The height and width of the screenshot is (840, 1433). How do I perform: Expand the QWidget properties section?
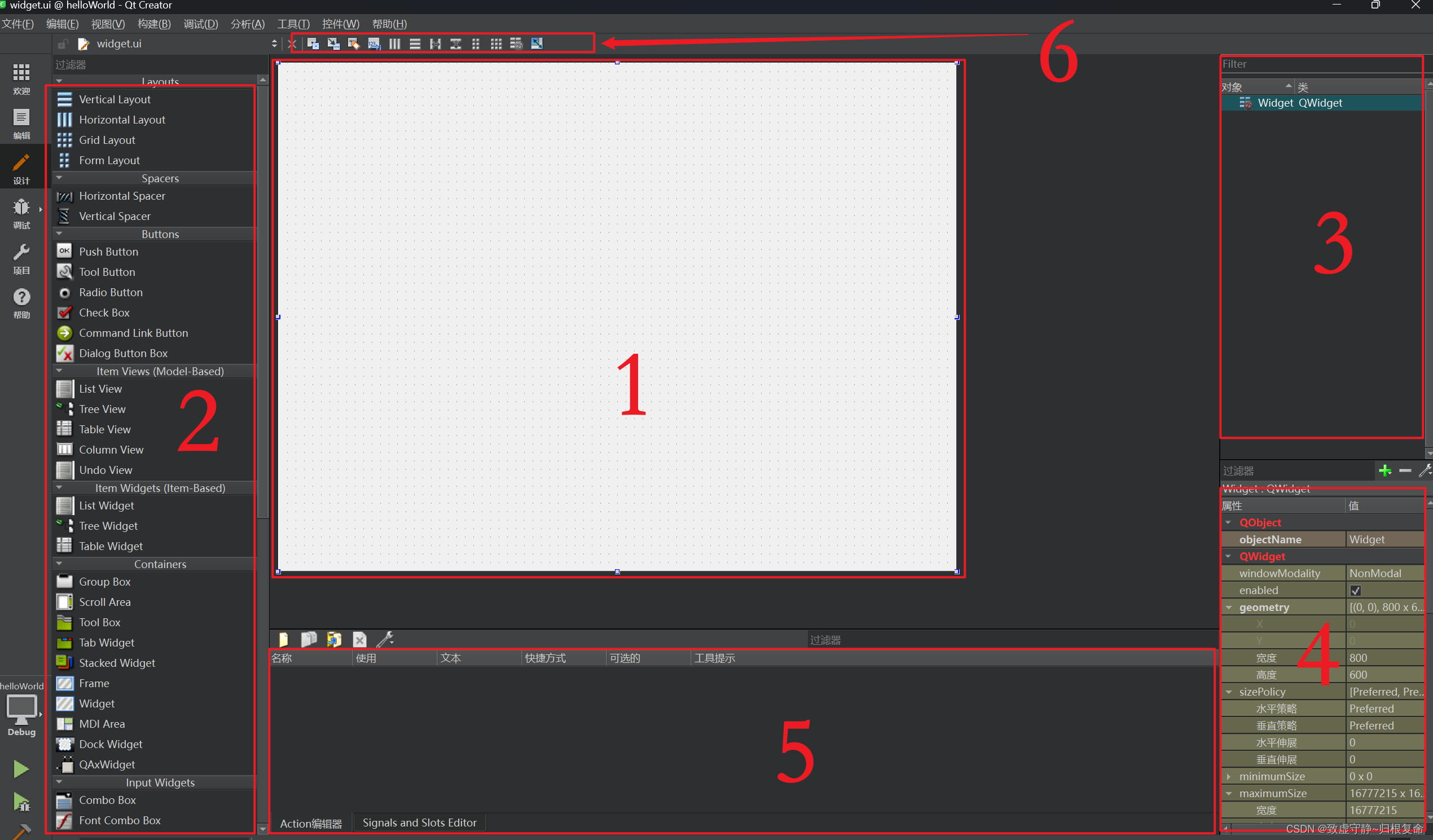point(1225,557)
